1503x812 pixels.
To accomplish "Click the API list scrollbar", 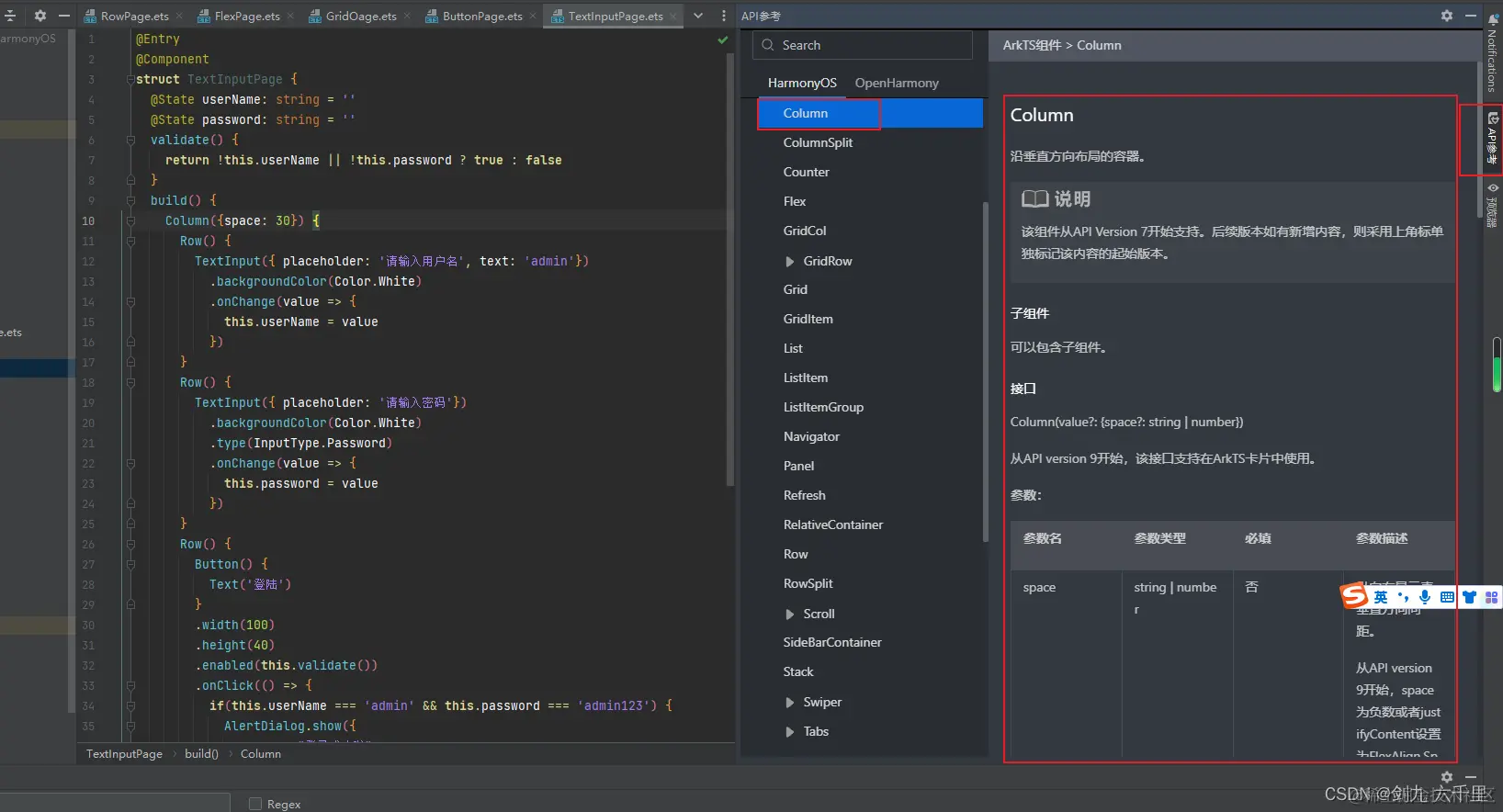I will 985,372.
